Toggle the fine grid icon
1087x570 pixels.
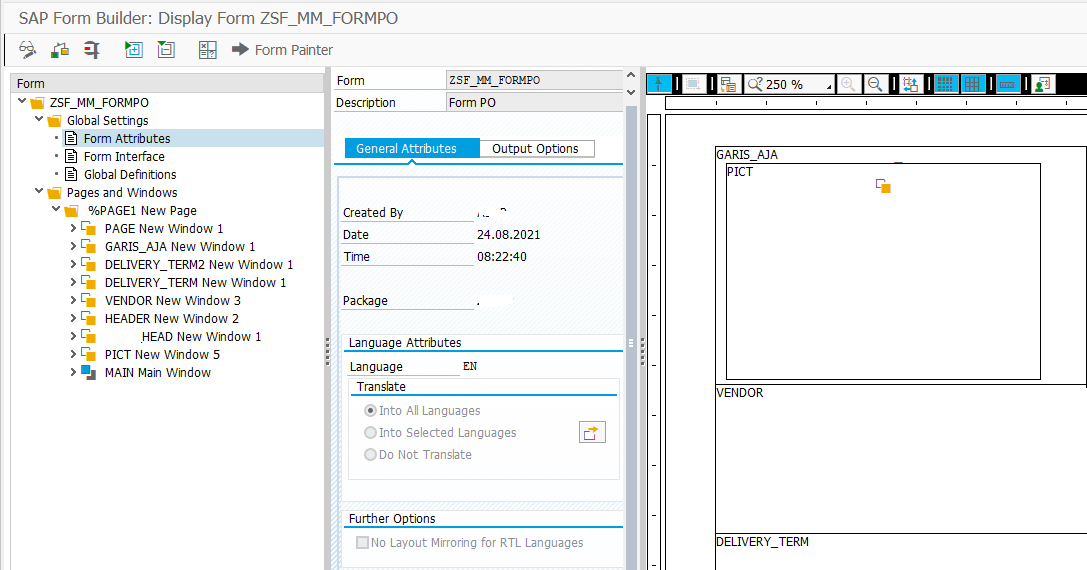tap(944, 84)
